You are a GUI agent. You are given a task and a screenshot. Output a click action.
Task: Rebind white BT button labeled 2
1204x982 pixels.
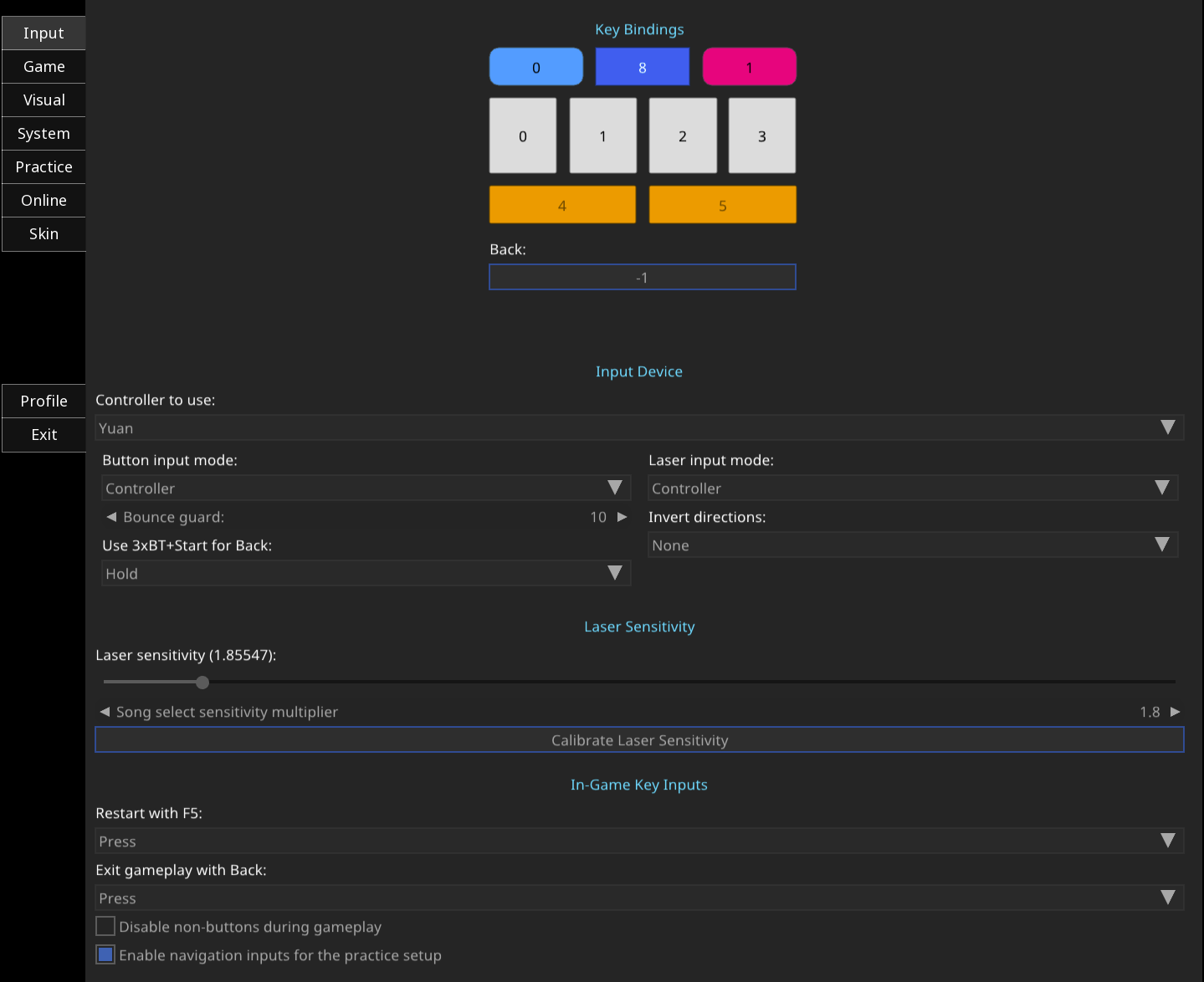683,136
